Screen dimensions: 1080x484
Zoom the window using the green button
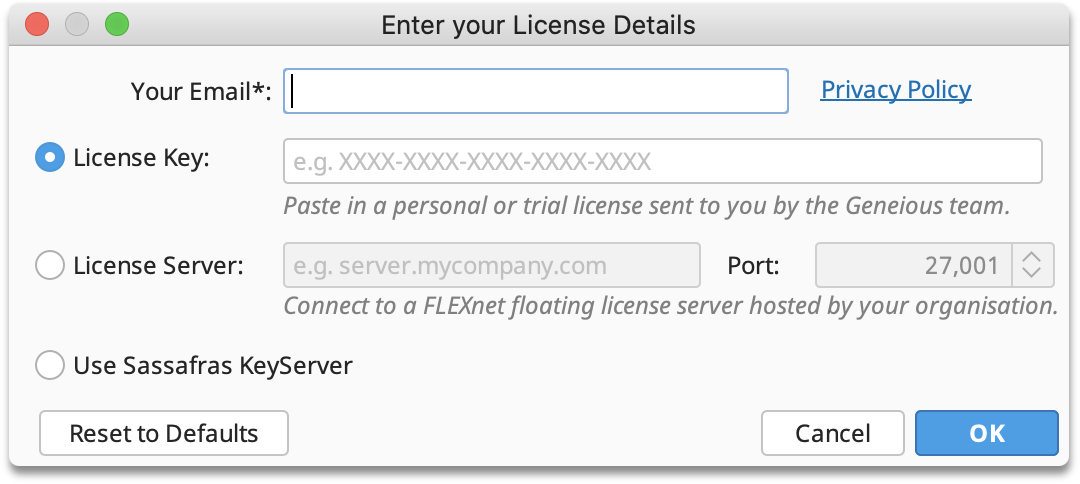coord(117,25)
